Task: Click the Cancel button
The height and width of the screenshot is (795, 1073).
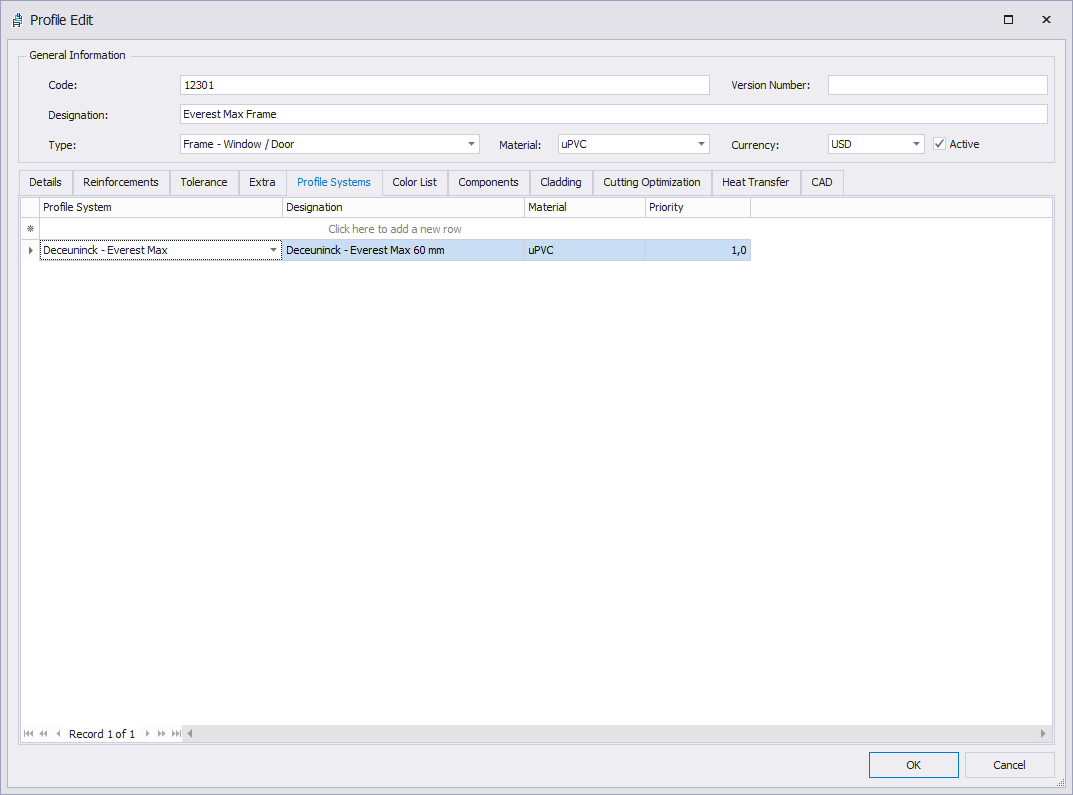Action: (x=1009, y=765)
